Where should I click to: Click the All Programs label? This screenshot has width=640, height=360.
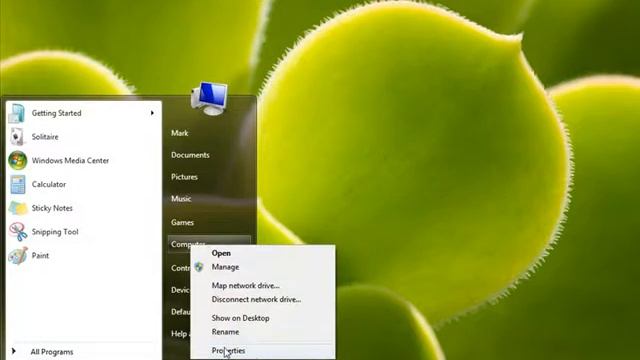pos(52,352)
